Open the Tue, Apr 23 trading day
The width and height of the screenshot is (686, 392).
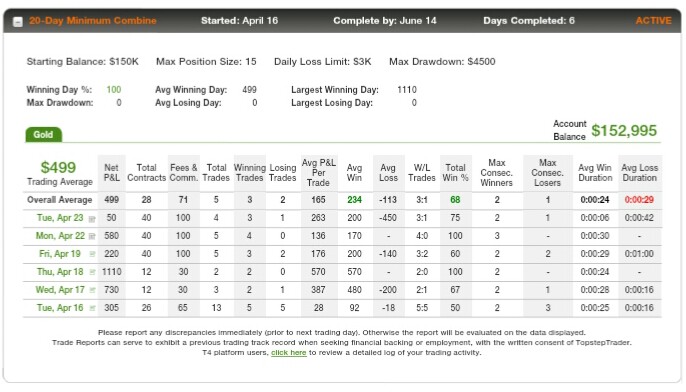coord(60,218)
